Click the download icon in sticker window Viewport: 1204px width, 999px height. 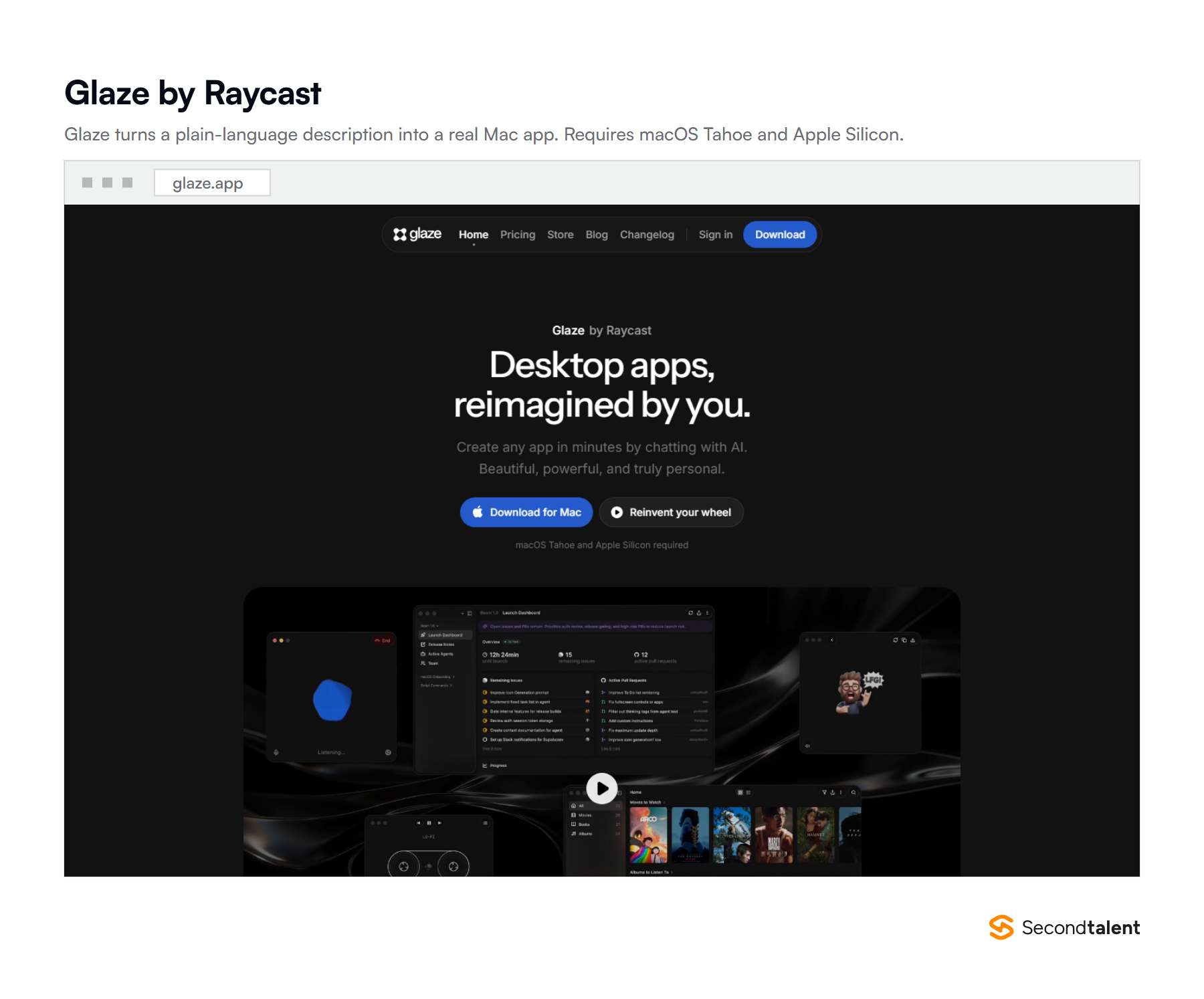pyautogui.click(x=913, y=640)
